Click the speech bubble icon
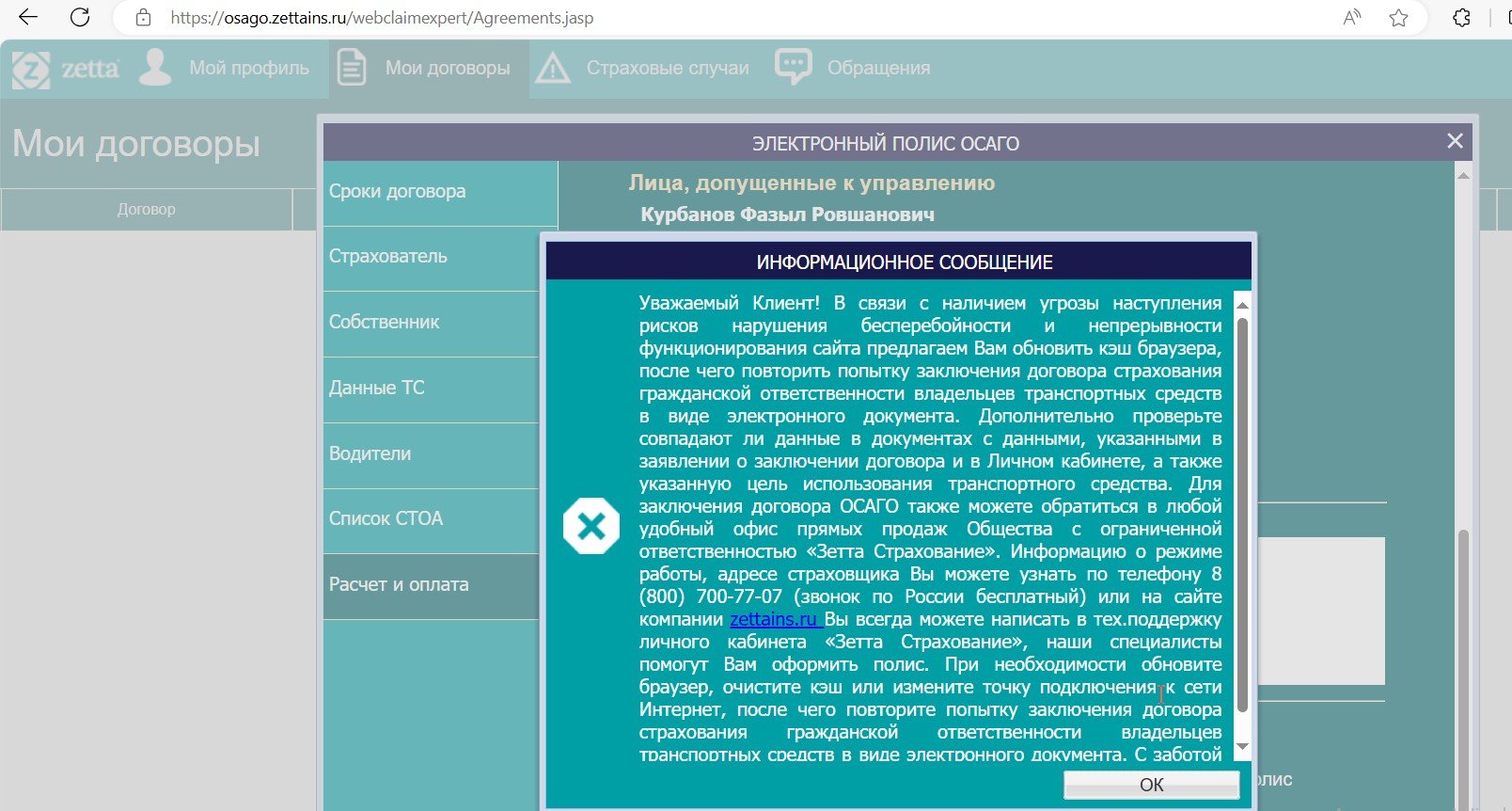 click(x=794, y=67)
